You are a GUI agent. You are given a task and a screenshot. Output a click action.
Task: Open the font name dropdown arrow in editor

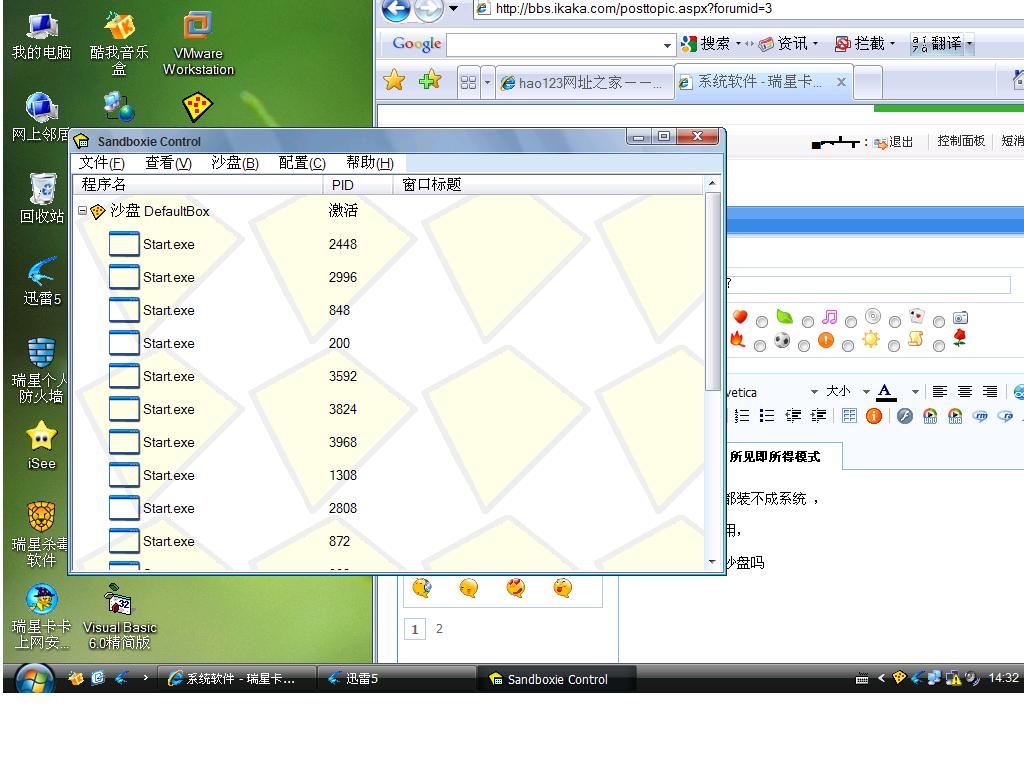tap(814, 392)
